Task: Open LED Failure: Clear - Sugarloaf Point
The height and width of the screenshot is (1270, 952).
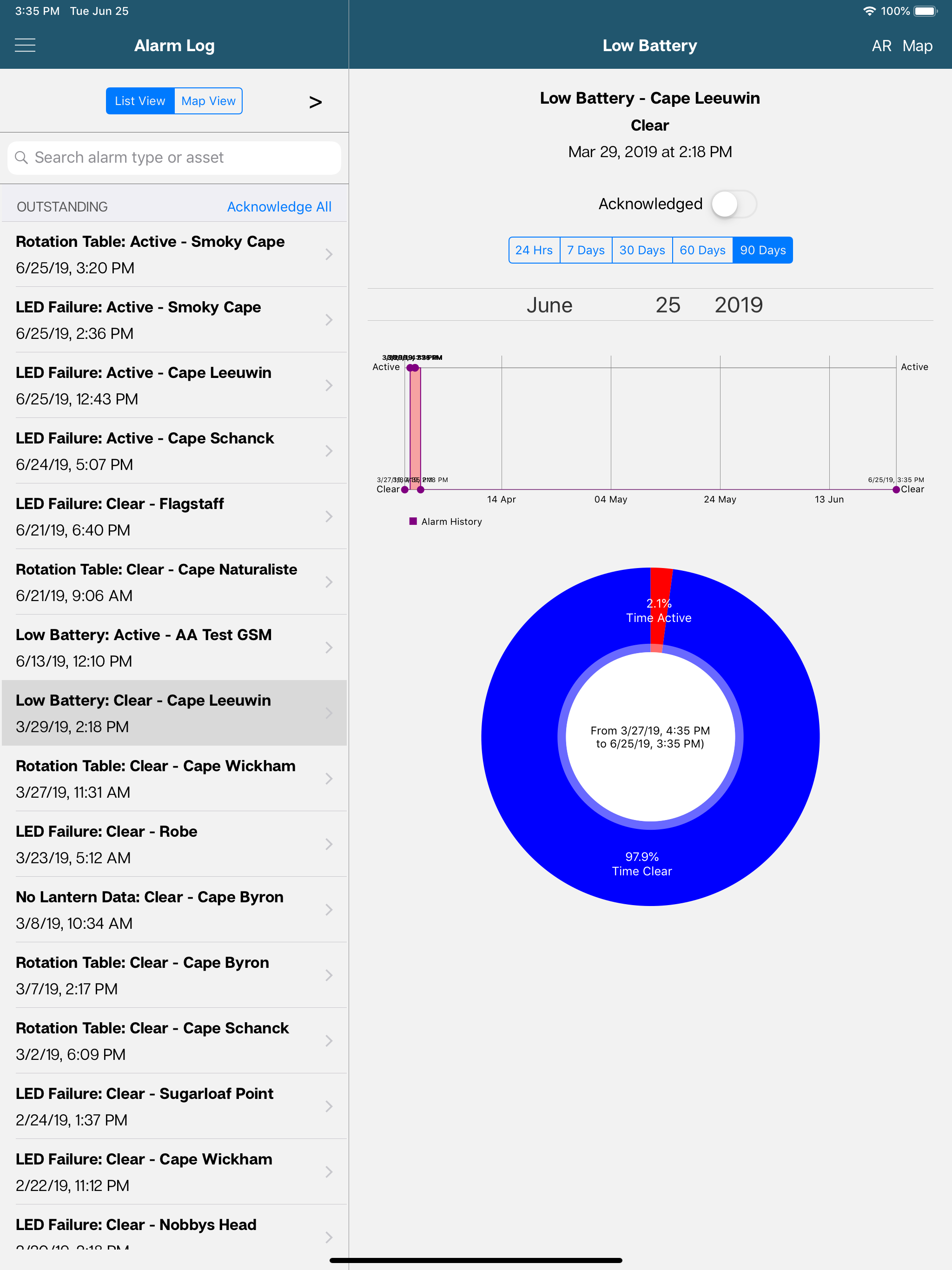Action: pyautogui.click(x=175, y=1106)
